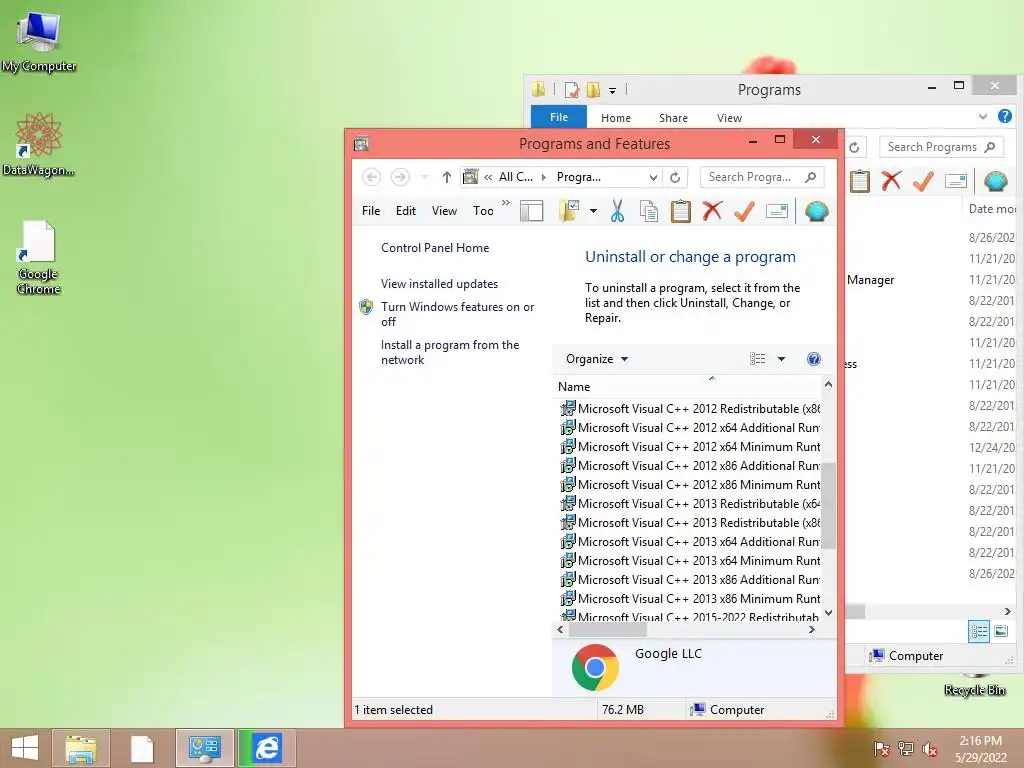Open File Explorer from the taskbar
This screenshot has width=1024, height=768.
coord(80,748)
